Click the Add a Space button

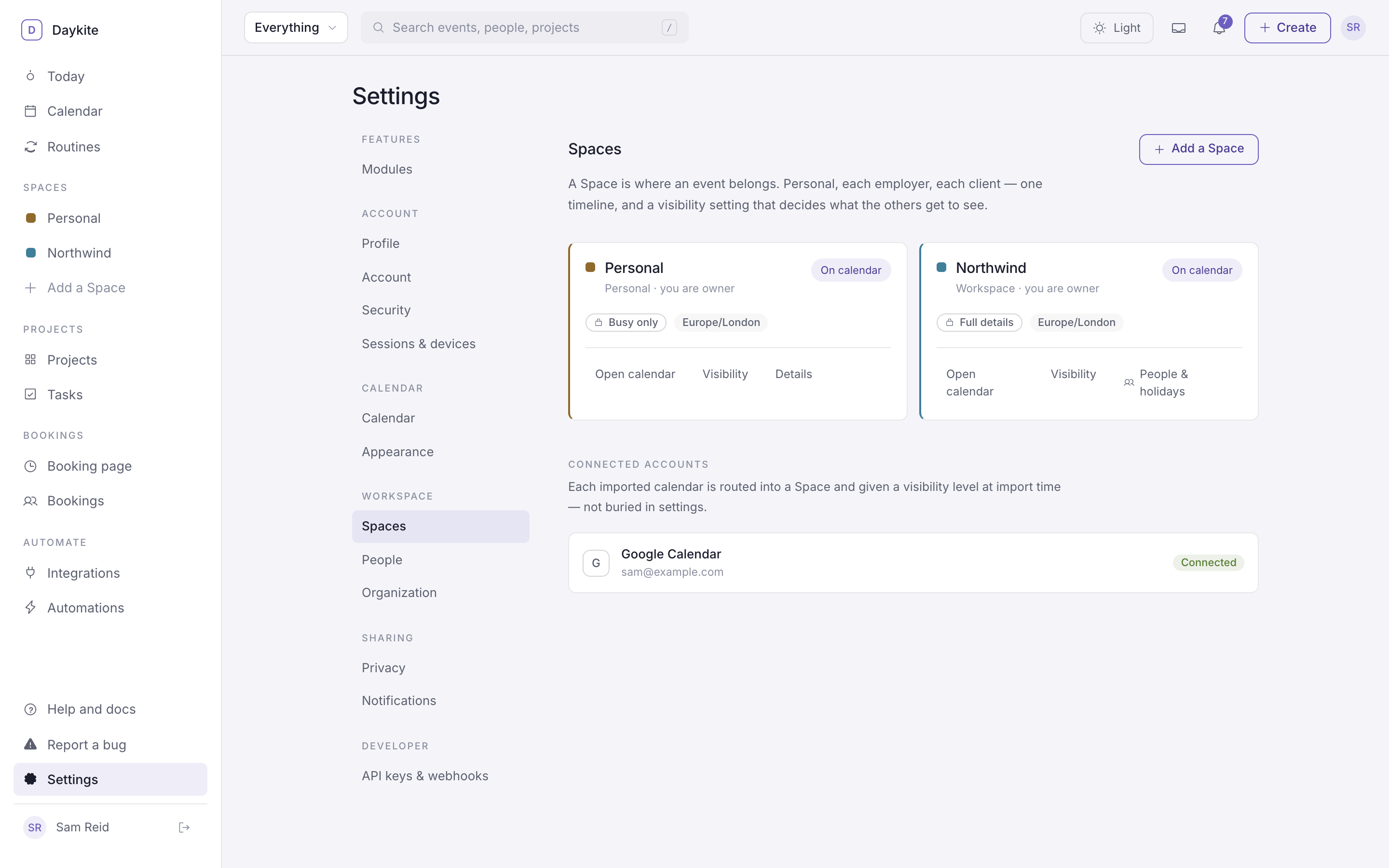coord(1198,149)
